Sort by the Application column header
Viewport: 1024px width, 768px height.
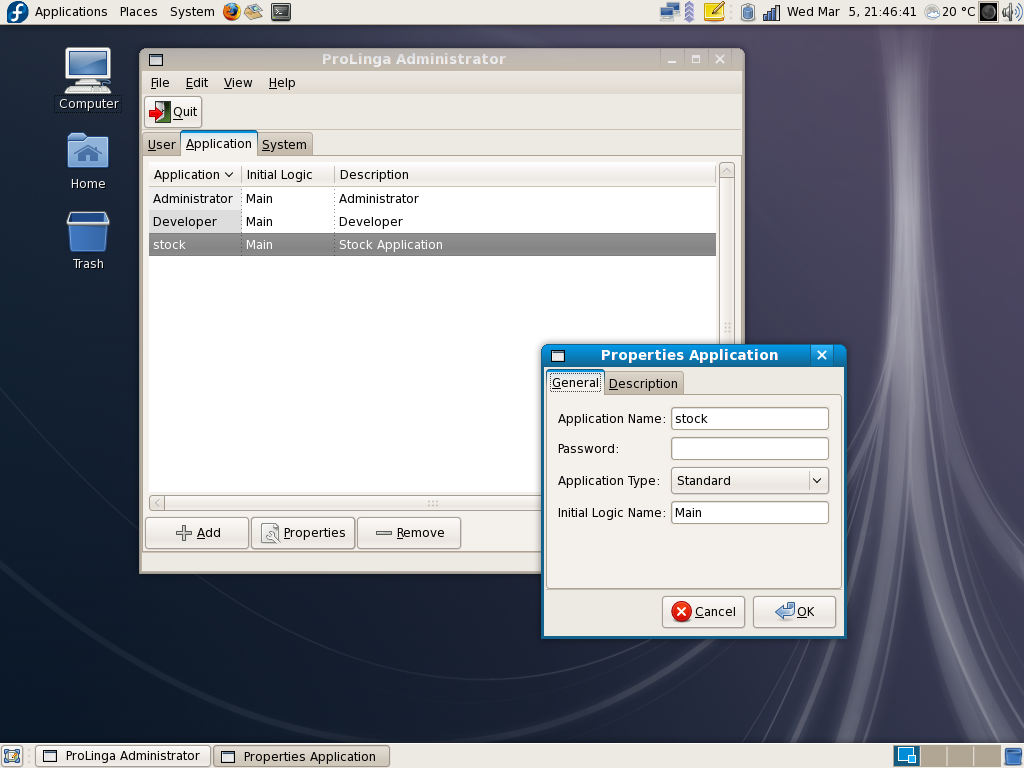194,175
